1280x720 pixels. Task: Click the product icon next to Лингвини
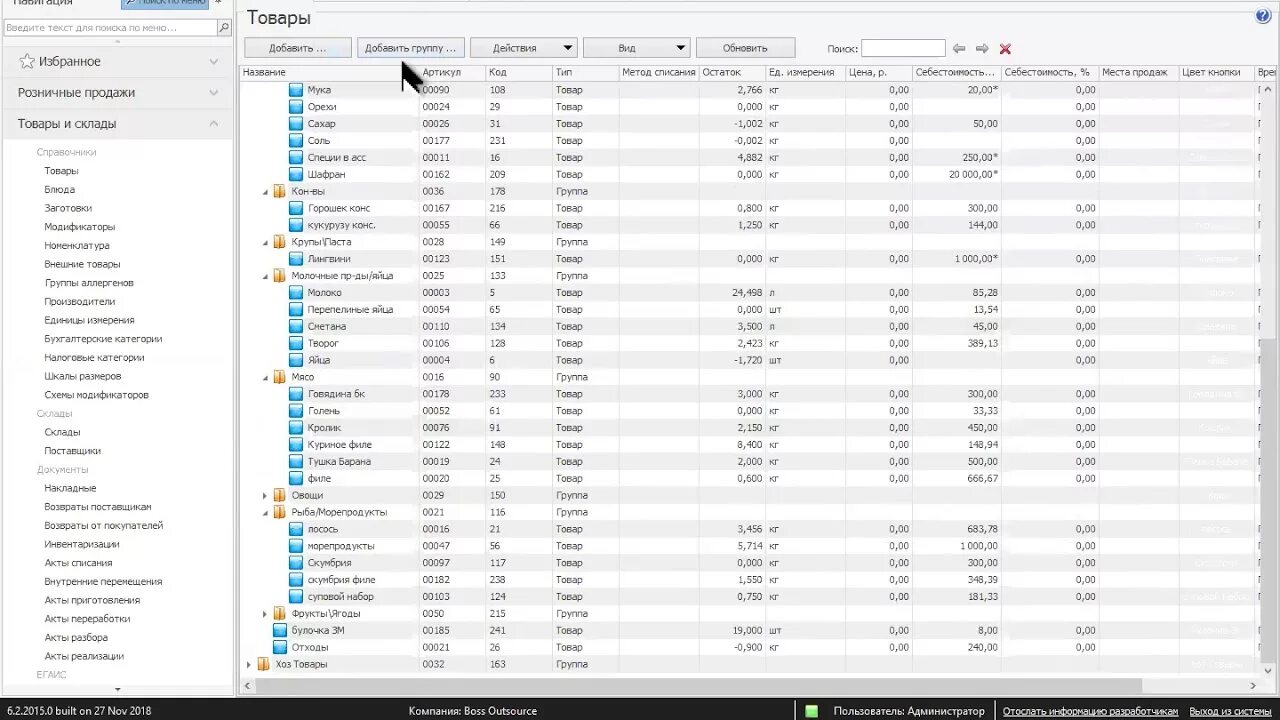pos(296,259)
